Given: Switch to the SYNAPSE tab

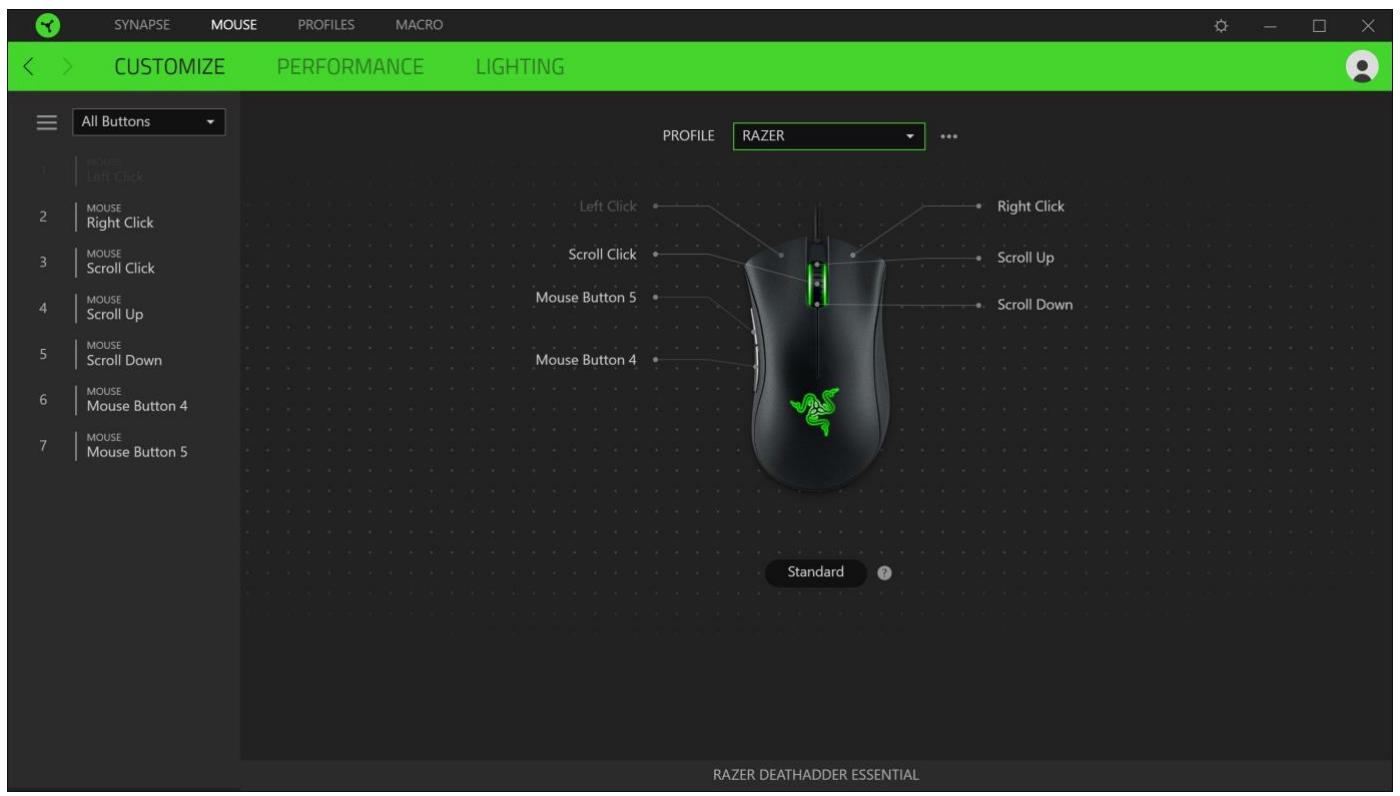Looking at the screenshot, I should [141, 23].
